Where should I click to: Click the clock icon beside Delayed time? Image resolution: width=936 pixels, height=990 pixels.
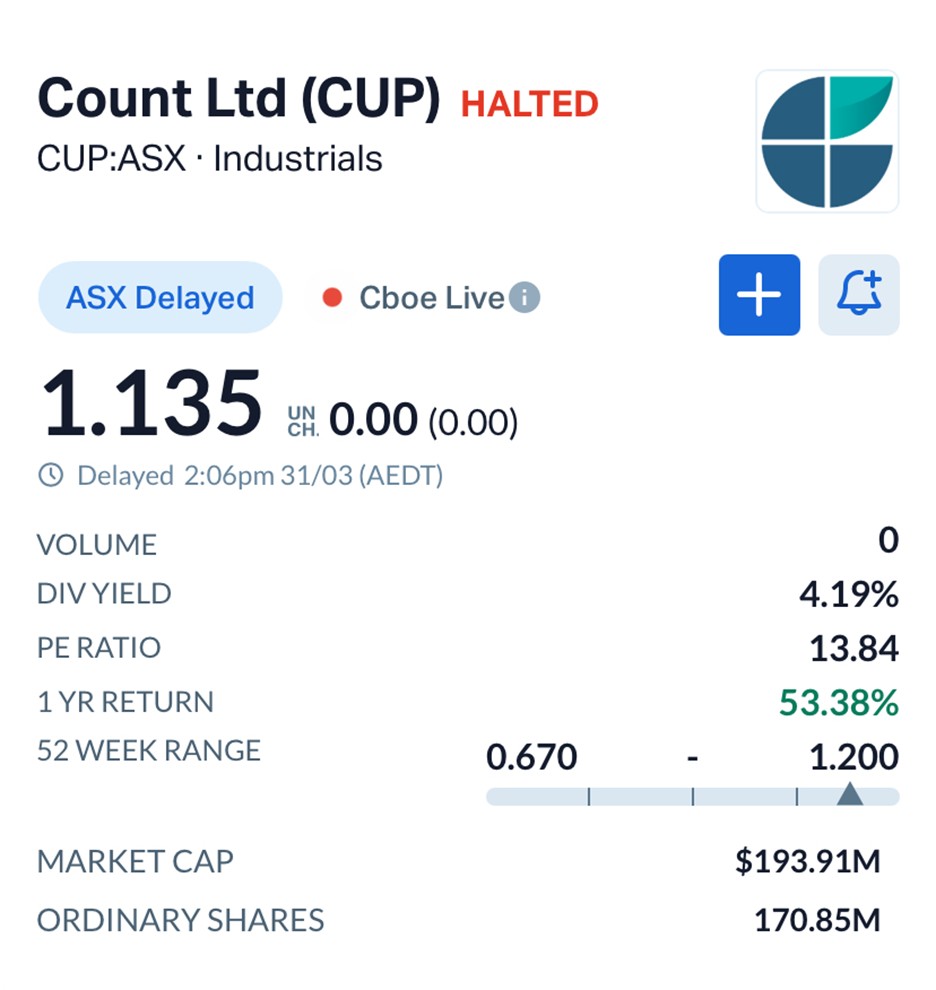(50, 475)
